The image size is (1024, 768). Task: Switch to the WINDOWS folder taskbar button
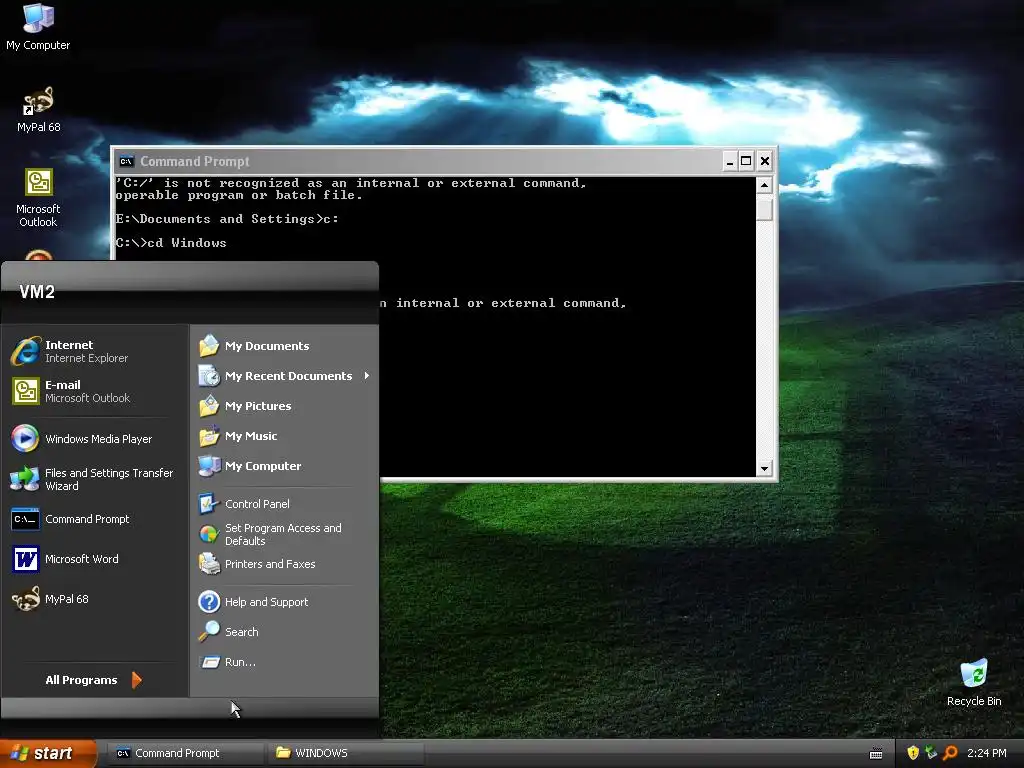[345, 753]
